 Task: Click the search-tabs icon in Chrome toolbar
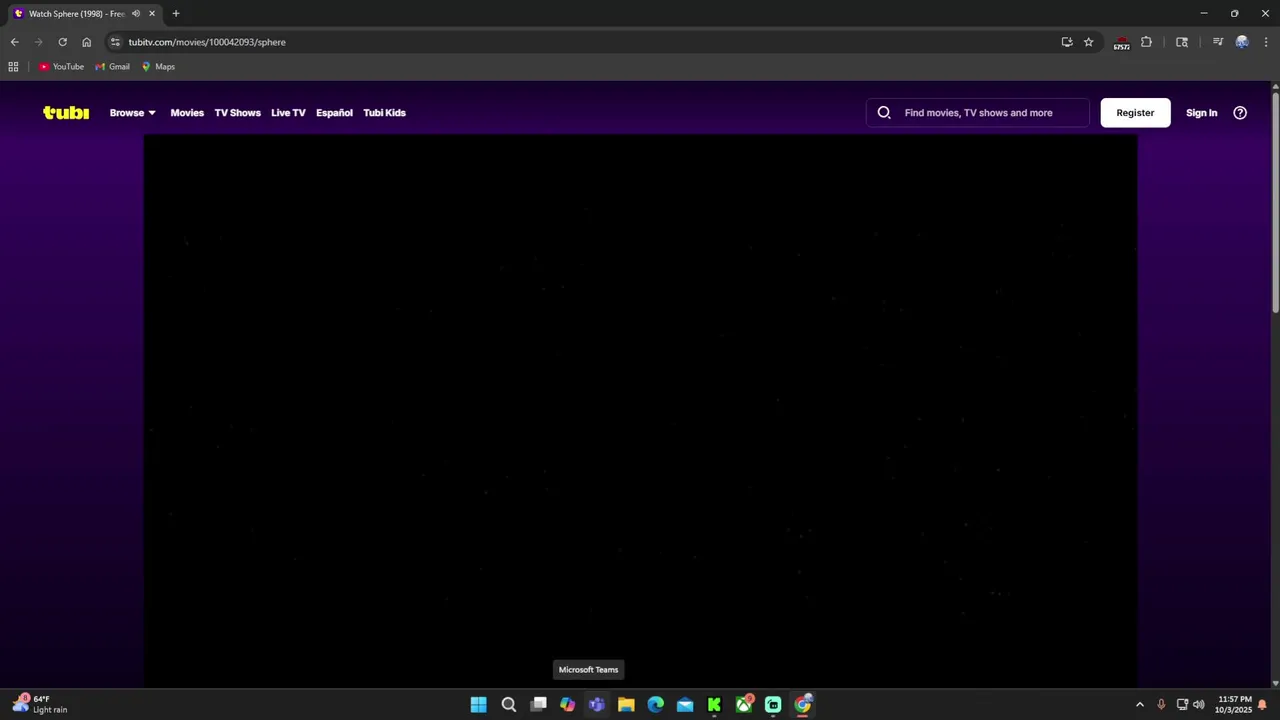click(1182, 42)
